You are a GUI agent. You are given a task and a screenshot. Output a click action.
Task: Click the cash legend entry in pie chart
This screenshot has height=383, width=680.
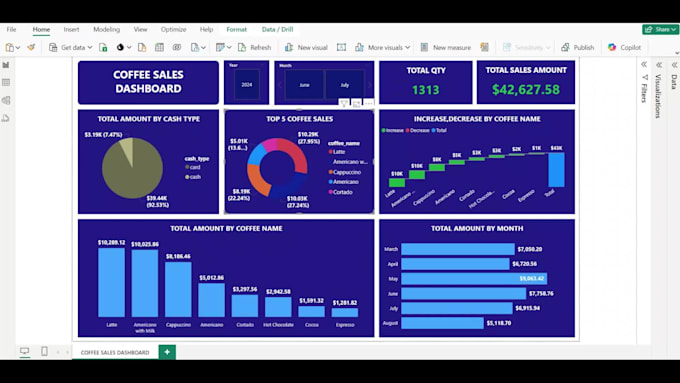tap(193, 177)
